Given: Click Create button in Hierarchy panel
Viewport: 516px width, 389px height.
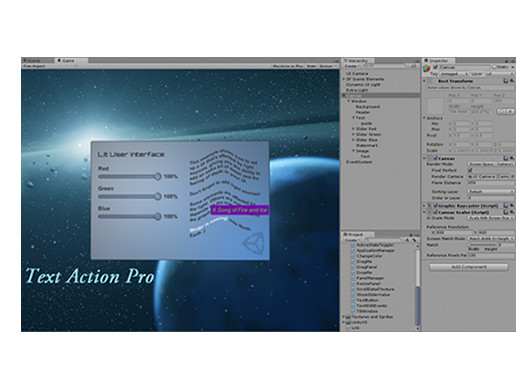Looking at the screenshot, I should 351,66.
